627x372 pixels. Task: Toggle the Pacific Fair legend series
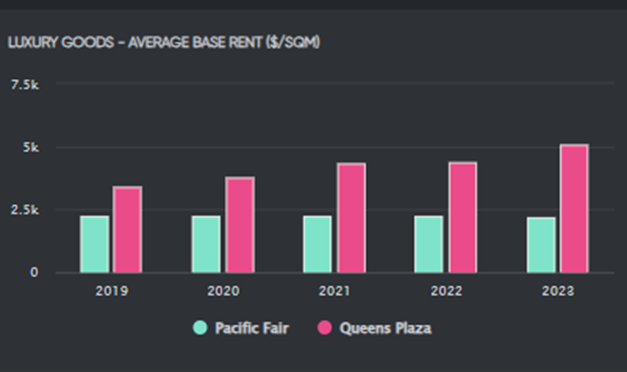[x=241, y=328]
